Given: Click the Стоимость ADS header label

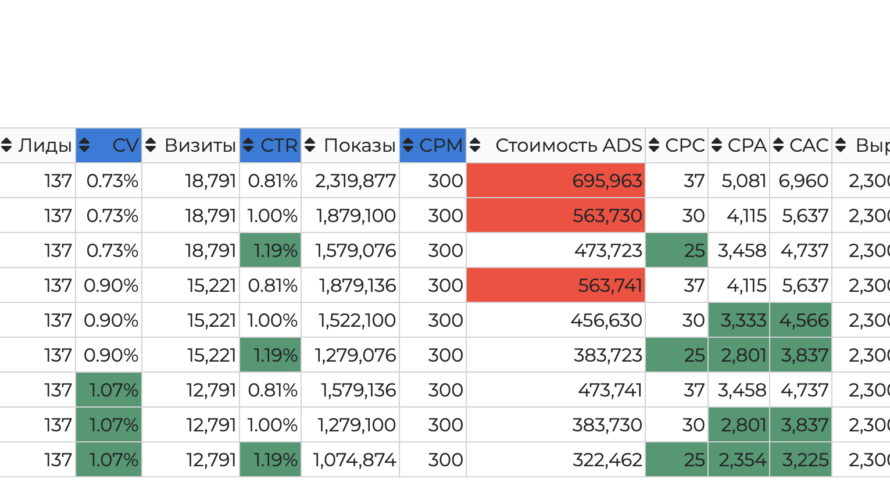Looking at the screenshot, I should click(568, 146).
